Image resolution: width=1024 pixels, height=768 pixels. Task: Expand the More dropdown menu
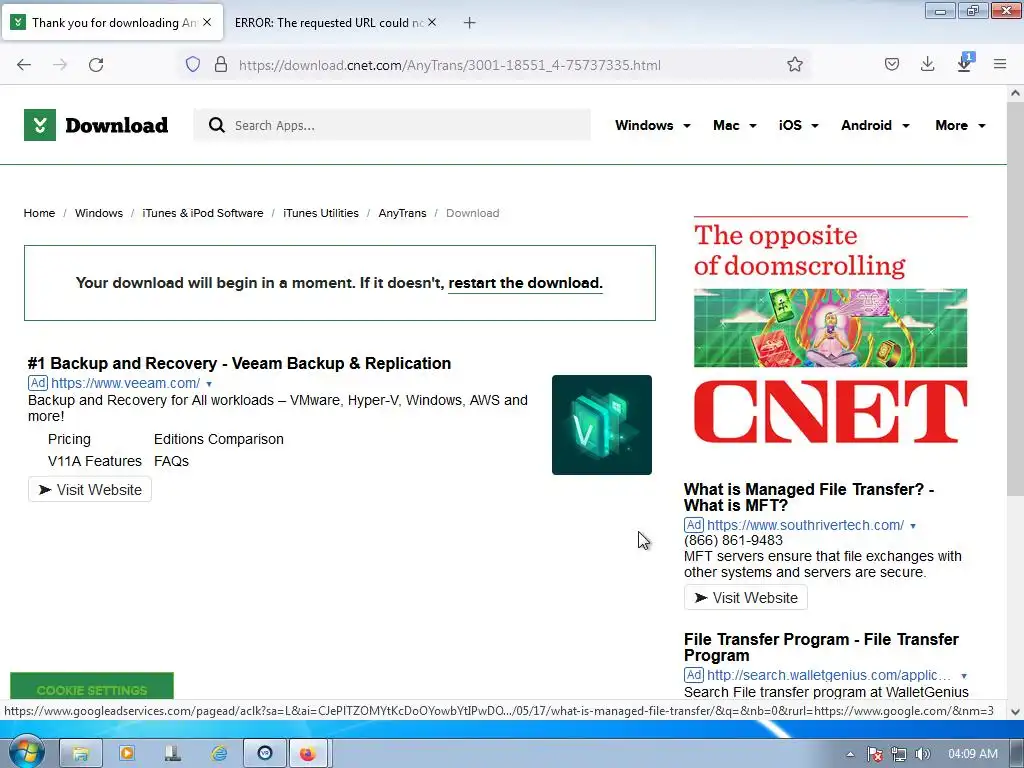(960, 125)
